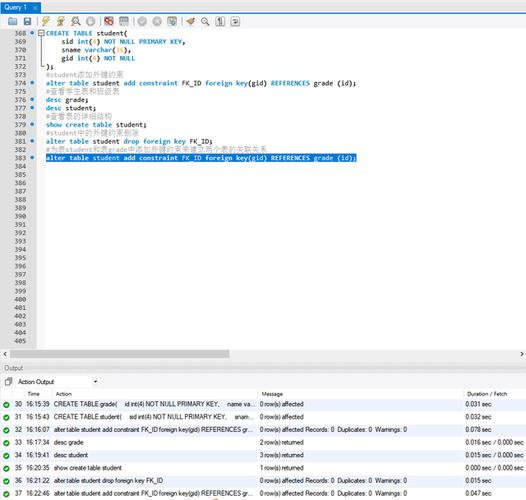Place cursor on line 368 CREATE TABLE student(
This screenshot has height=500, width=526.
pos(87,33)
